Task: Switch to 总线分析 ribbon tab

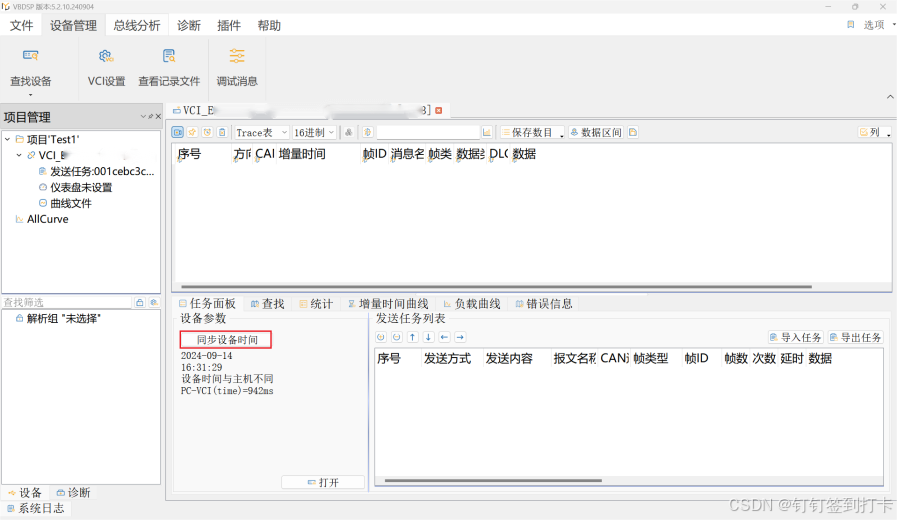Action: pyautogui.click(x=137, y=26)
